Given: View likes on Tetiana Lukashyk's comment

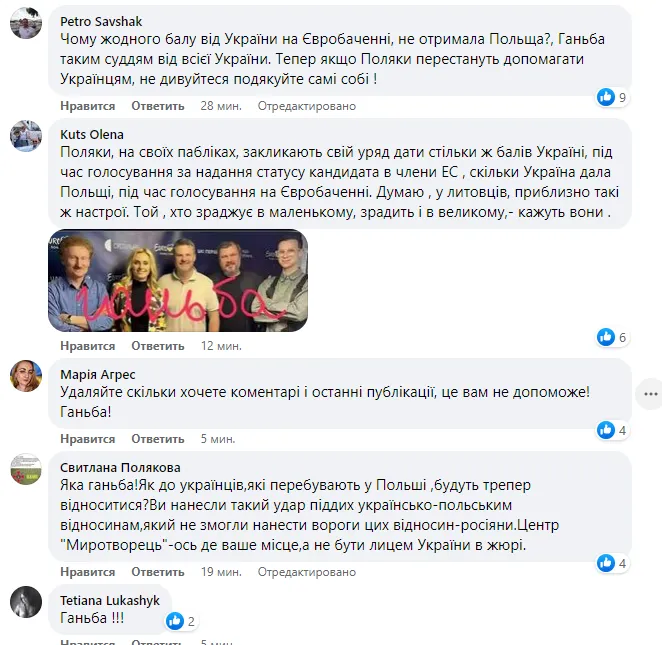Looking at the screenshot, I should (x=181, y=621).
